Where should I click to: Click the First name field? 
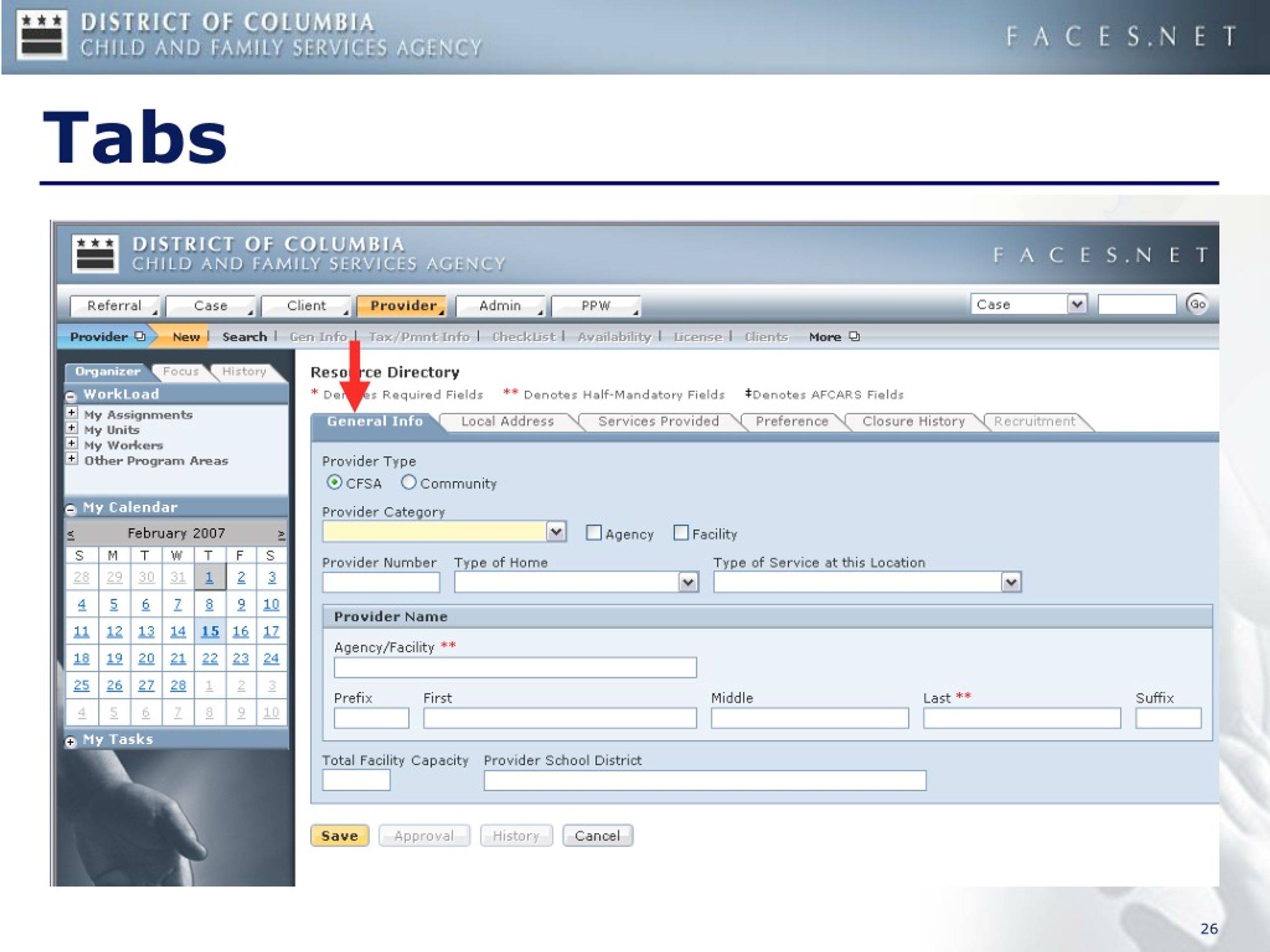pyautogui.click(x=560, y=718)
